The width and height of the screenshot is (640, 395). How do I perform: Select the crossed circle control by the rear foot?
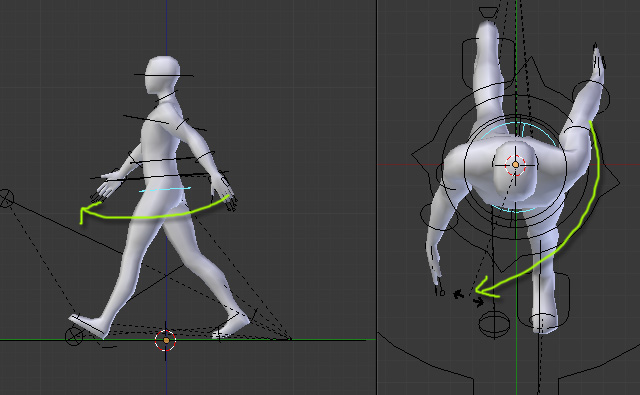point(74,336)
